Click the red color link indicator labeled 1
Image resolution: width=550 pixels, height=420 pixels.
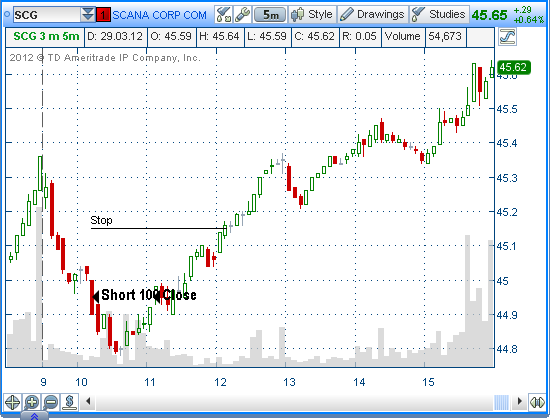(x=103, y=15)
